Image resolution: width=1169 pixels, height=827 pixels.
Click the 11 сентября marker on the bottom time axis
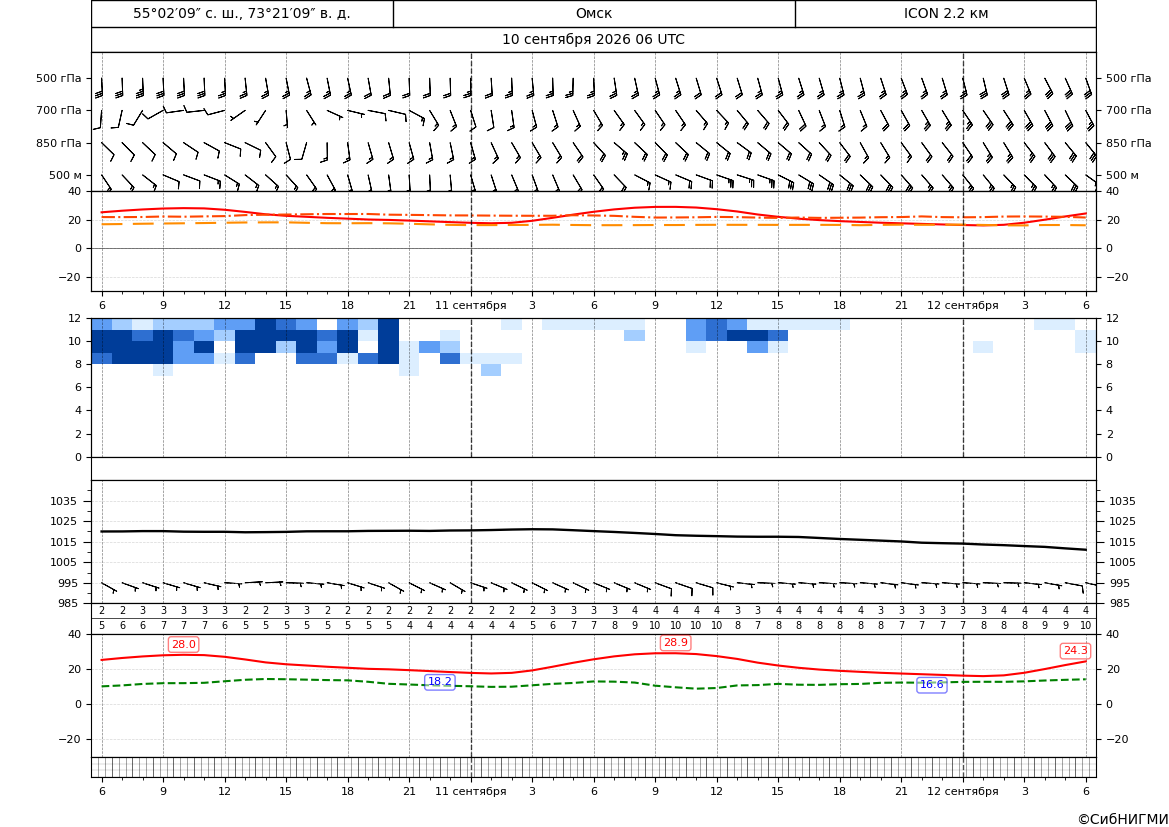[470, 791]
